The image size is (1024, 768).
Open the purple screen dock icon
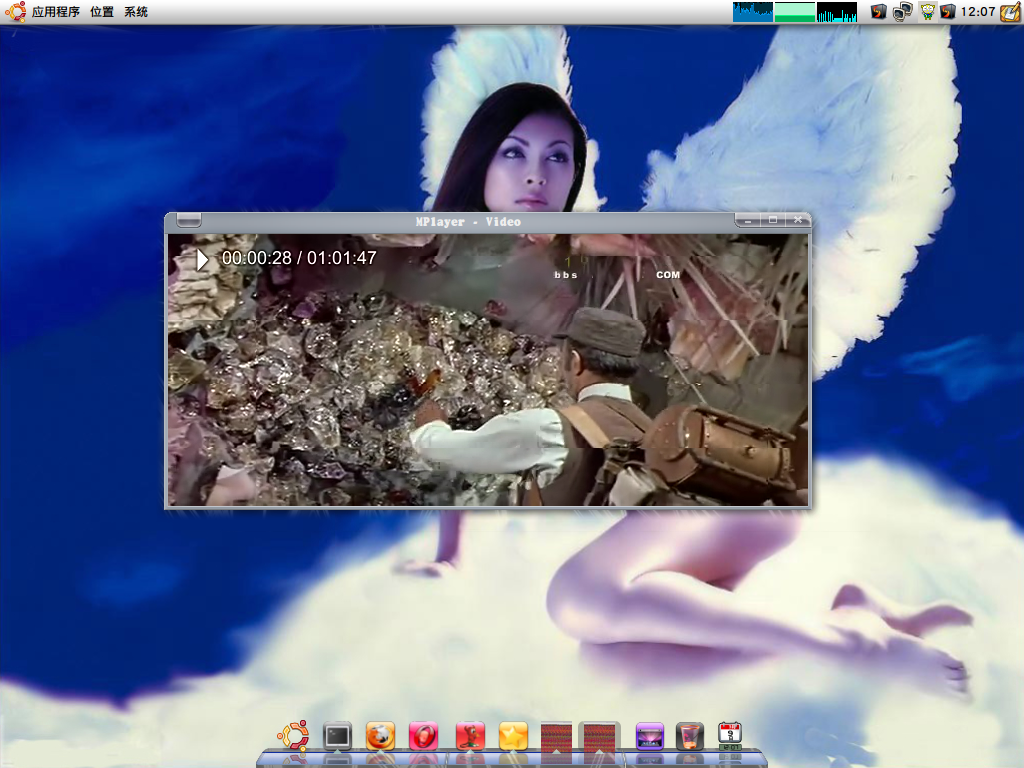(650, 737)
